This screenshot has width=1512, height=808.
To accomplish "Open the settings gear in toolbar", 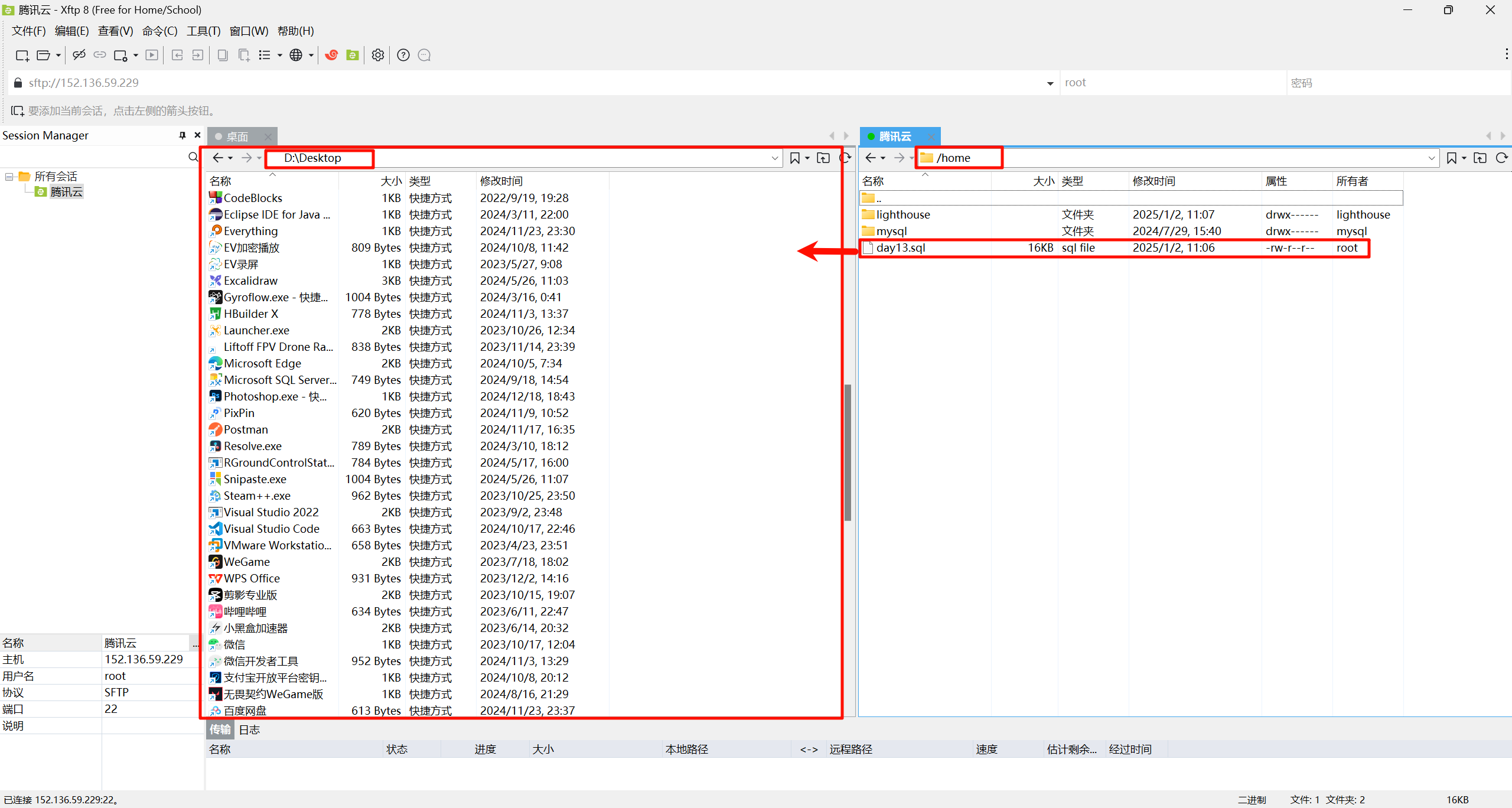I will coord(378,55).
